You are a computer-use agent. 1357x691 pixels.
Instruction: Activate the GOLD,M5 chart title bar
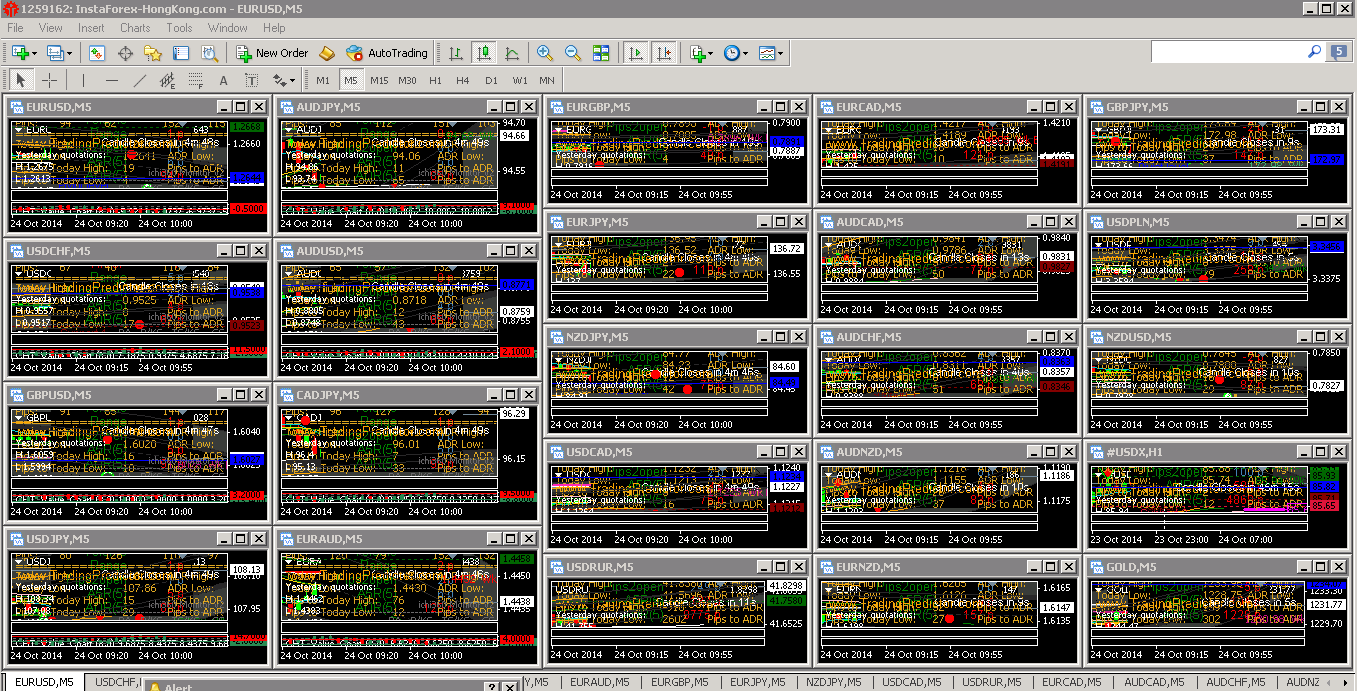(x=1216, y=567)
